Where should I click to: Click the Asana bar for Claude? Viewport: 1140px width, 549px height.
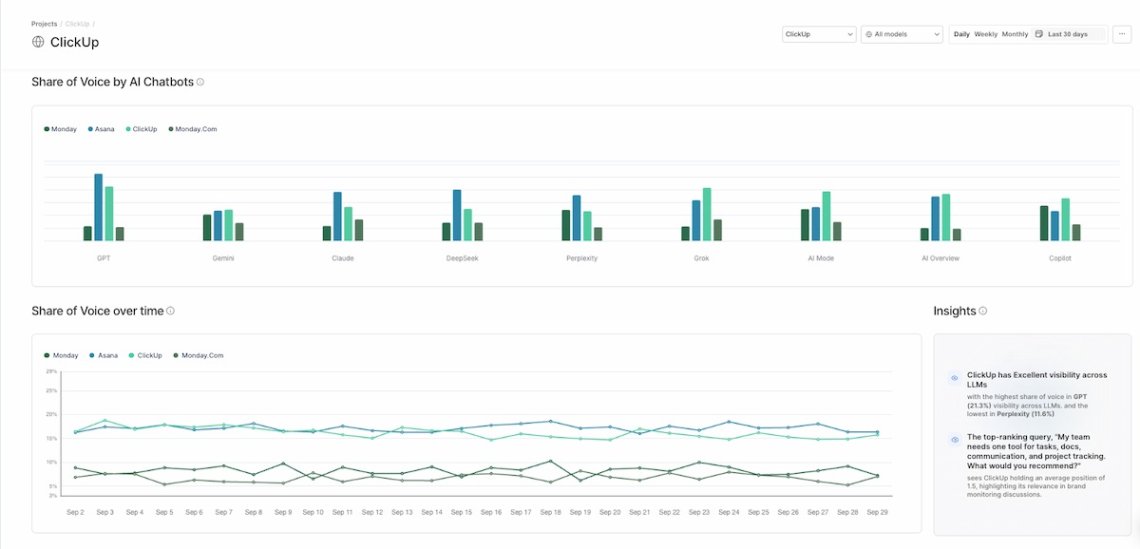[337, 216]
